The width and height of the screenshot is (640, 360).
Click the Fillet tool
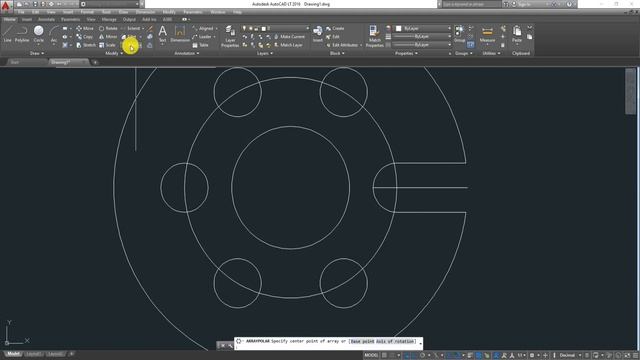129,37
